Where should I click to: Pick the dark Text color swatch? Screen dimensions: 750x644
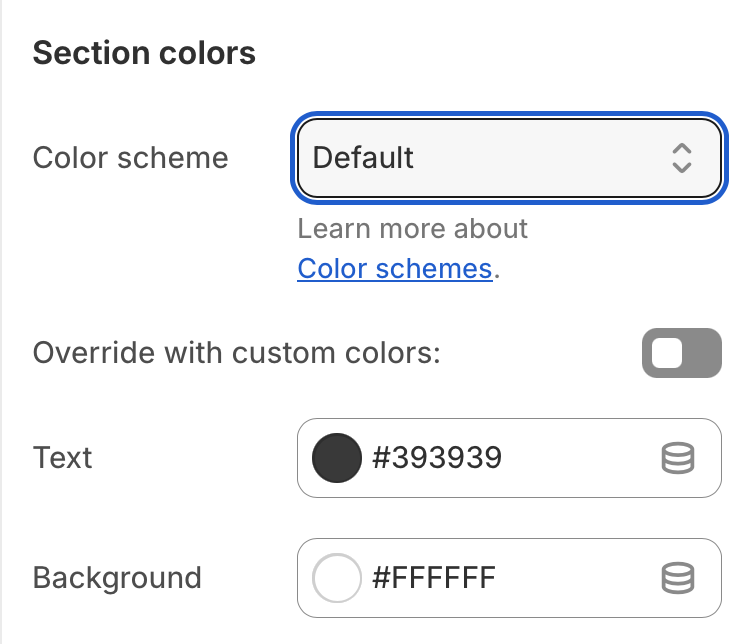pos(337,458)
